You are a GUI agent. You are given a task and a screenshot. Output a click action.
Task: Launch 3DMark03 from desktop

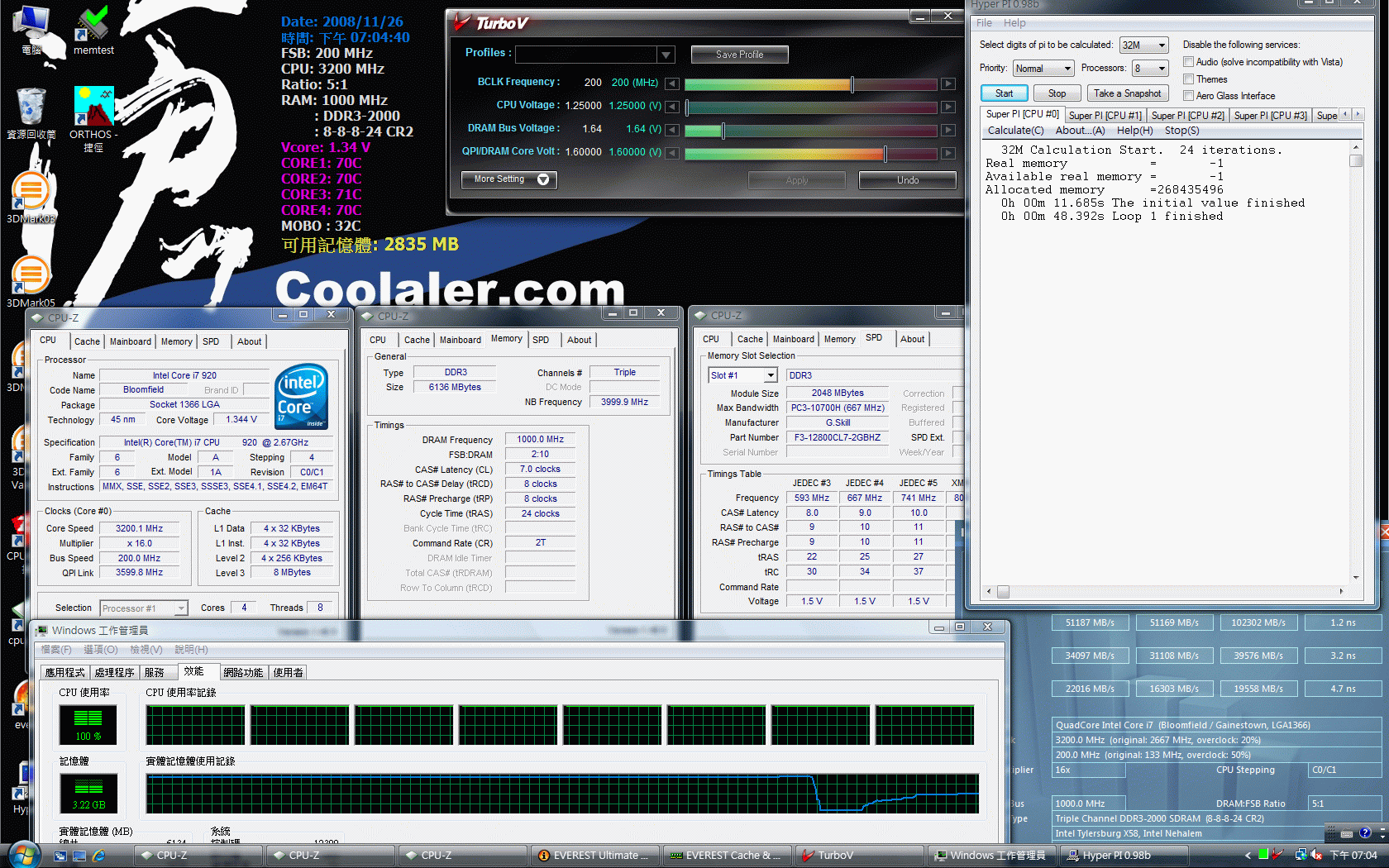click(31, 198)
